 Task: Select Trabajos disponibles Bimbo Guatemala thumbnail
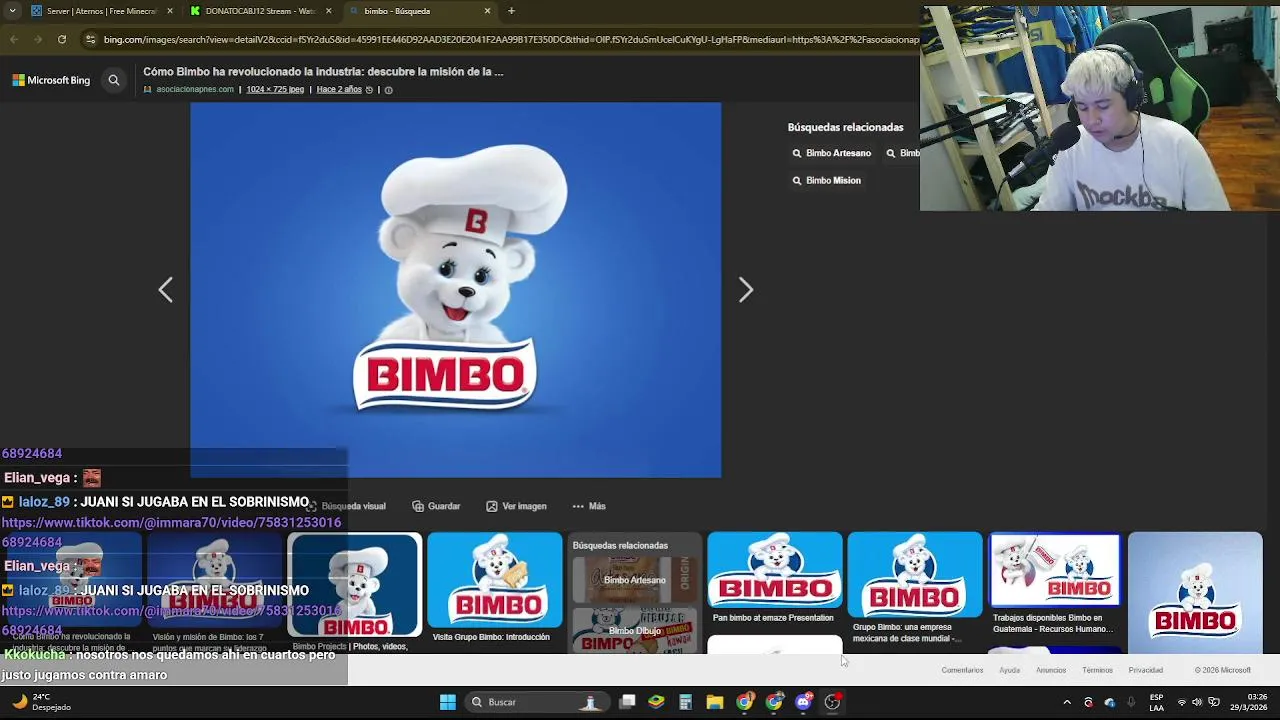[x=1055, y=570]
